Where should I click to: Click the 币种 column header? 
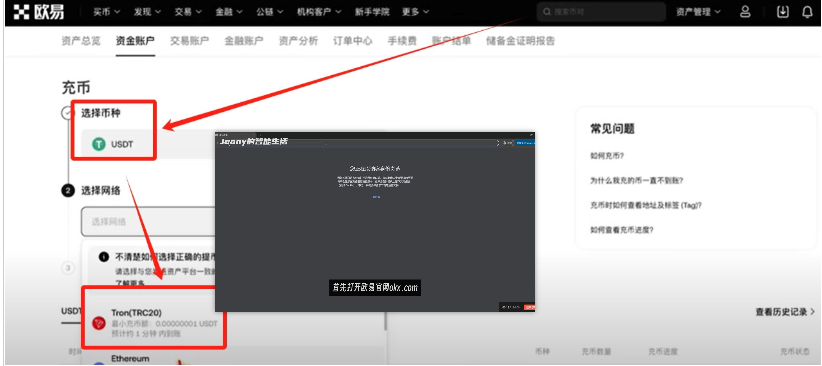542,352
